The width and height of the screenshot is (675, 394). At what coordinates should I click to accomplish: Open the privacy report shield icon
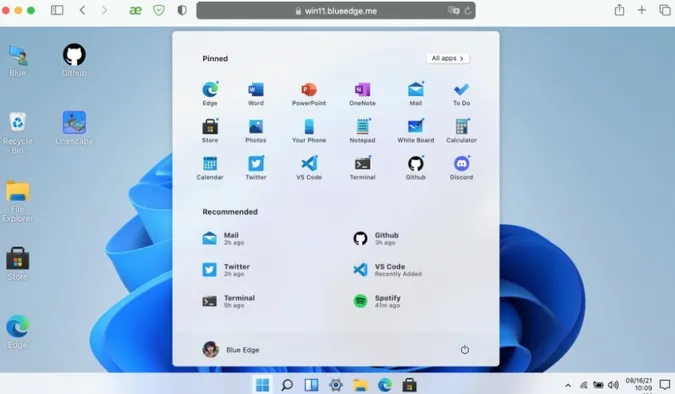pos(182,10)
